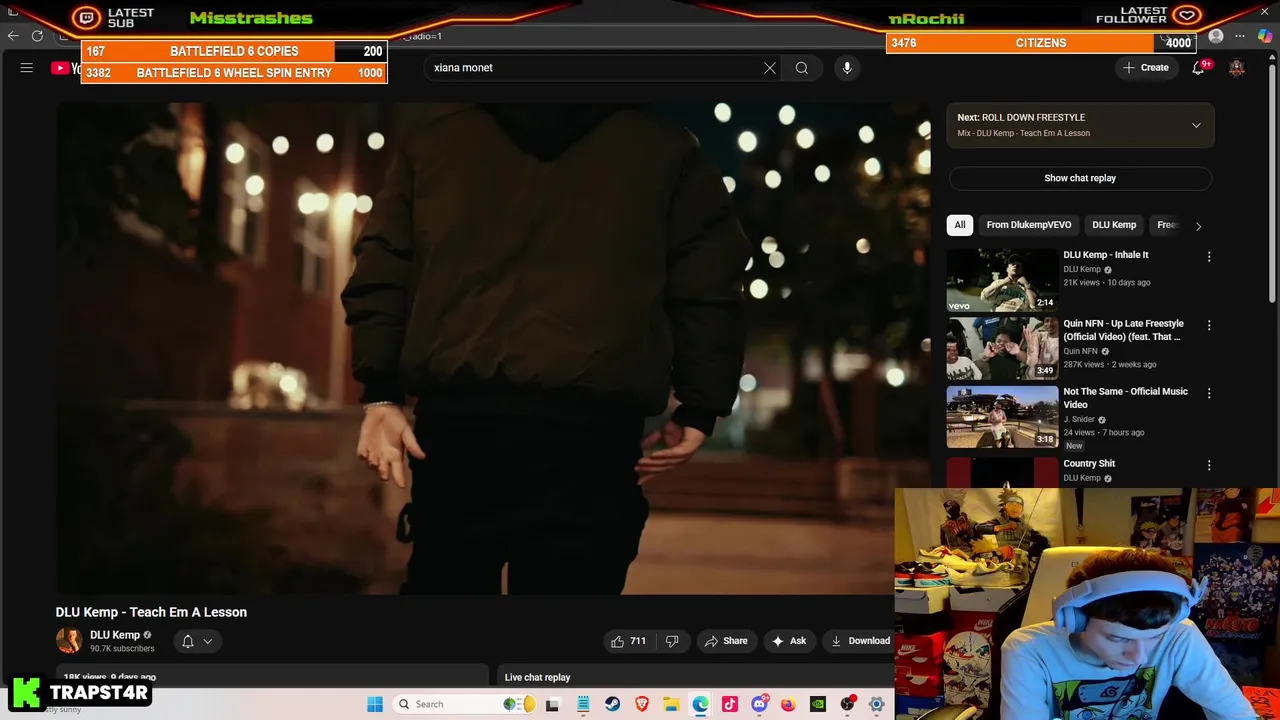
Task: Click the video title DLU Kemp - Teach Em A Lesson
Action: click(151, 612)
